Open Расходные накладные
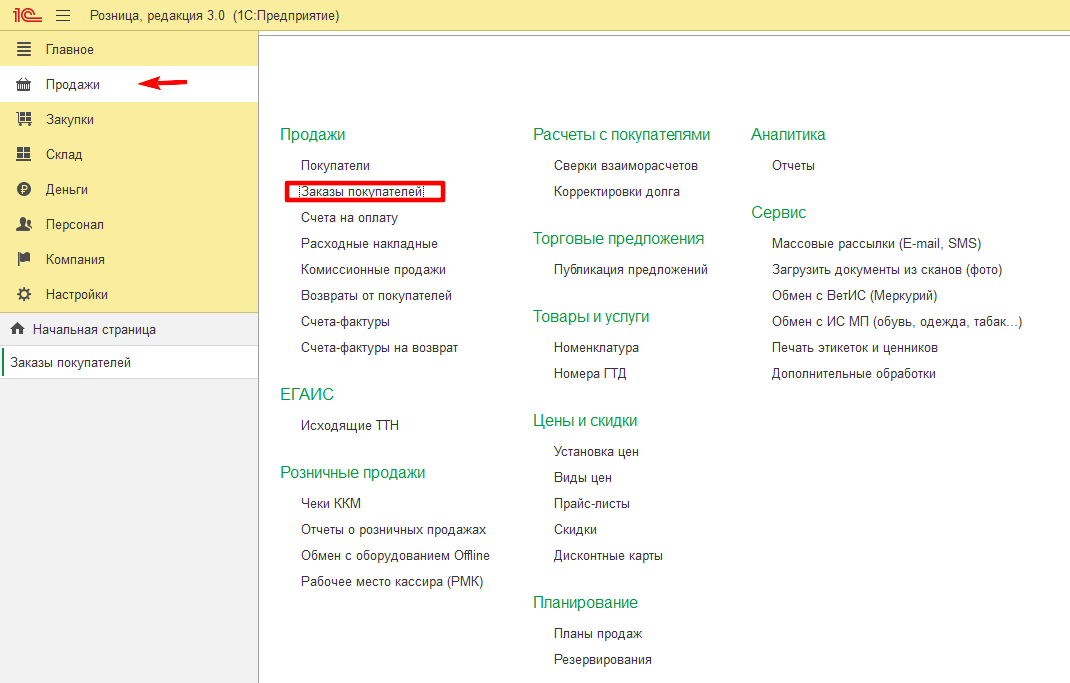Screen dimensions: 1070x683 pyautogui.click(x=369, y=244)
